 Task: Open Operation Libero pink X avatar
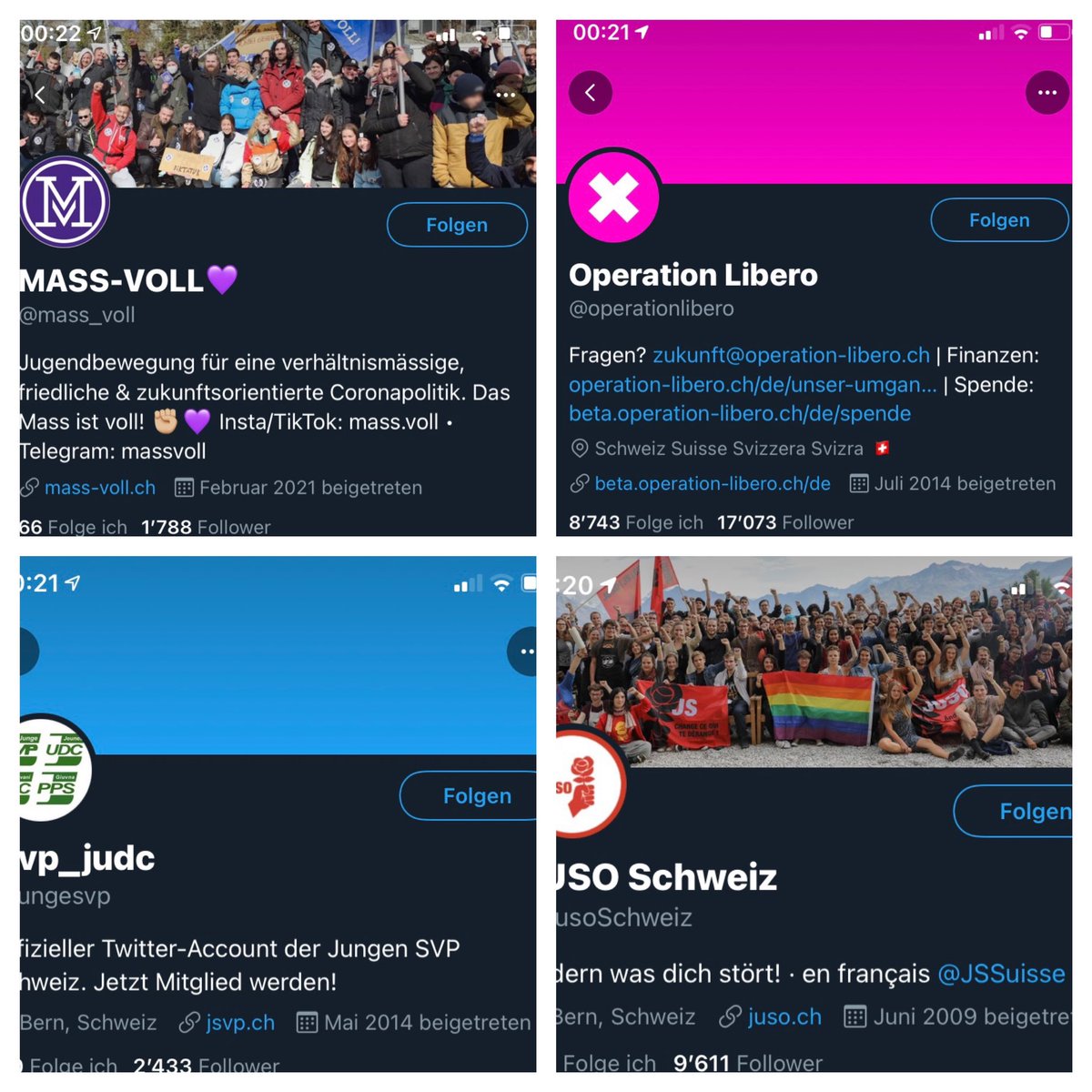pyautogui.click(x=614, y=197)
